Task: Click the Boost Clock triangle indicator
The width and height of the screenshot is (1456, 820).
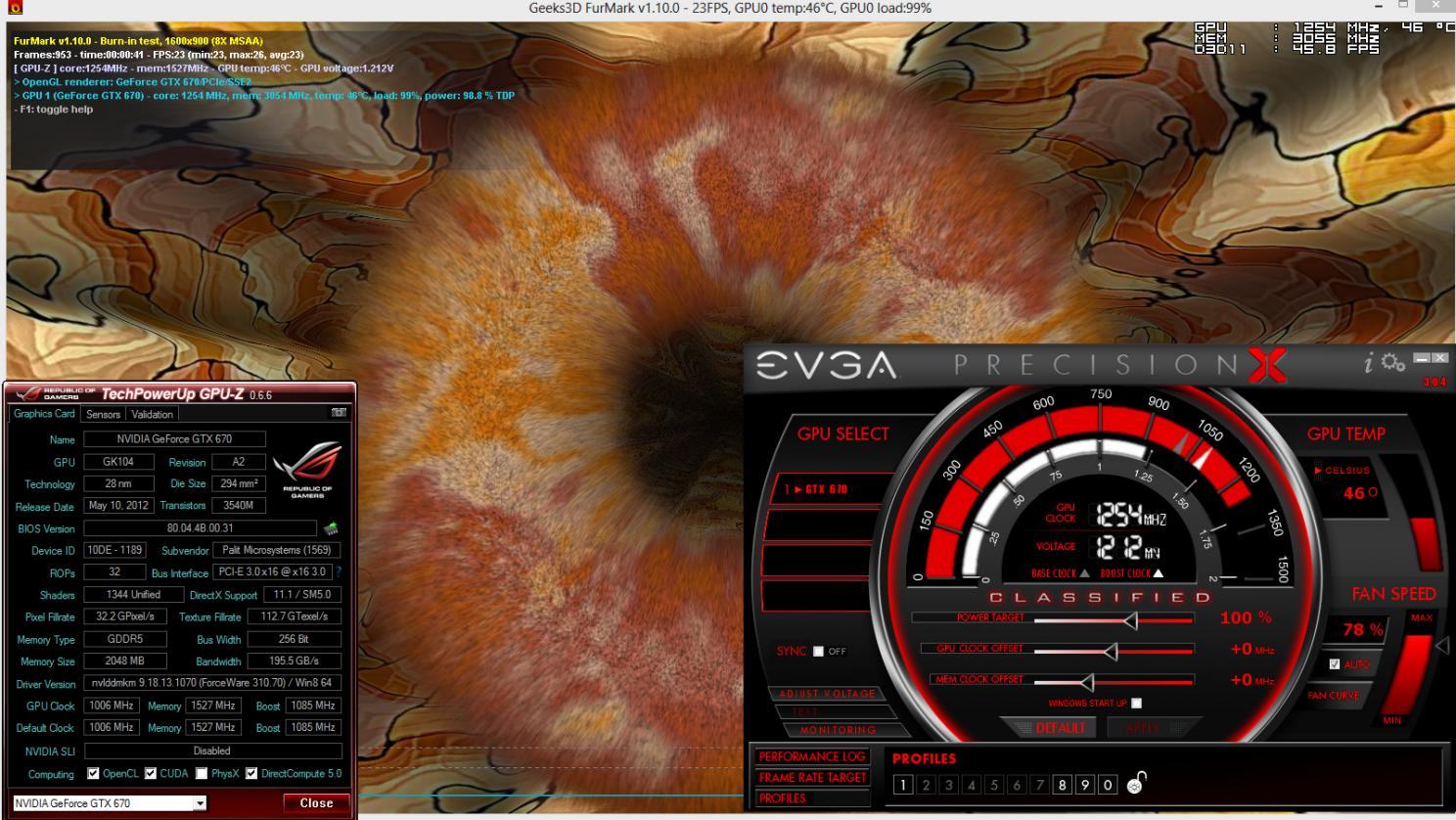Action: pyautogui.click(x=1158, y=573)
